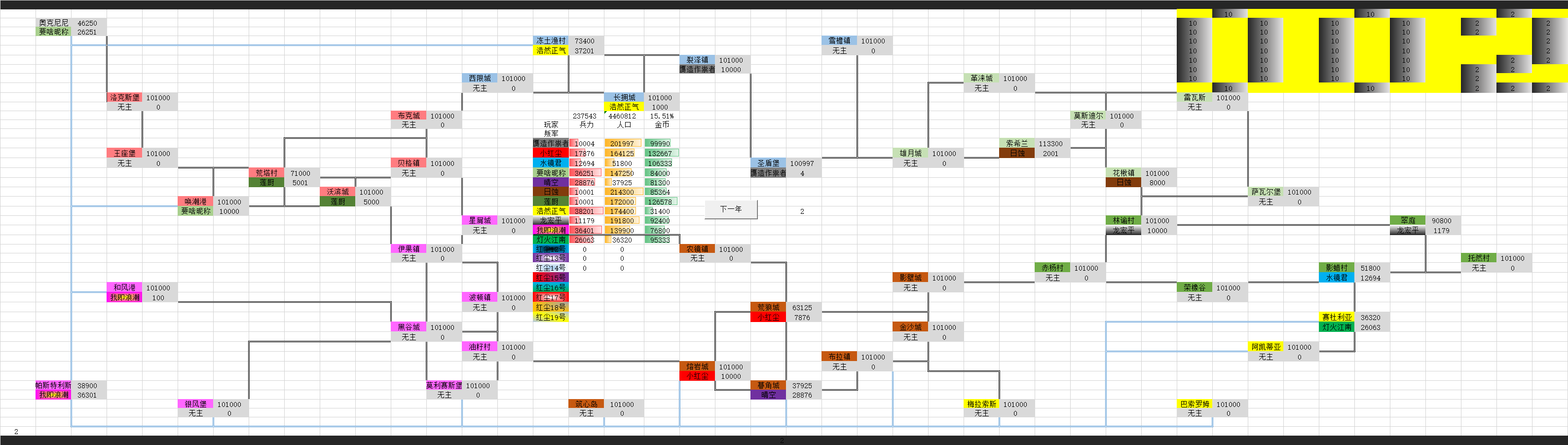Select the 王座堡 city cell
Image resolution: width=1568 pixels, height=445 pixels.
tap(124, 154)
